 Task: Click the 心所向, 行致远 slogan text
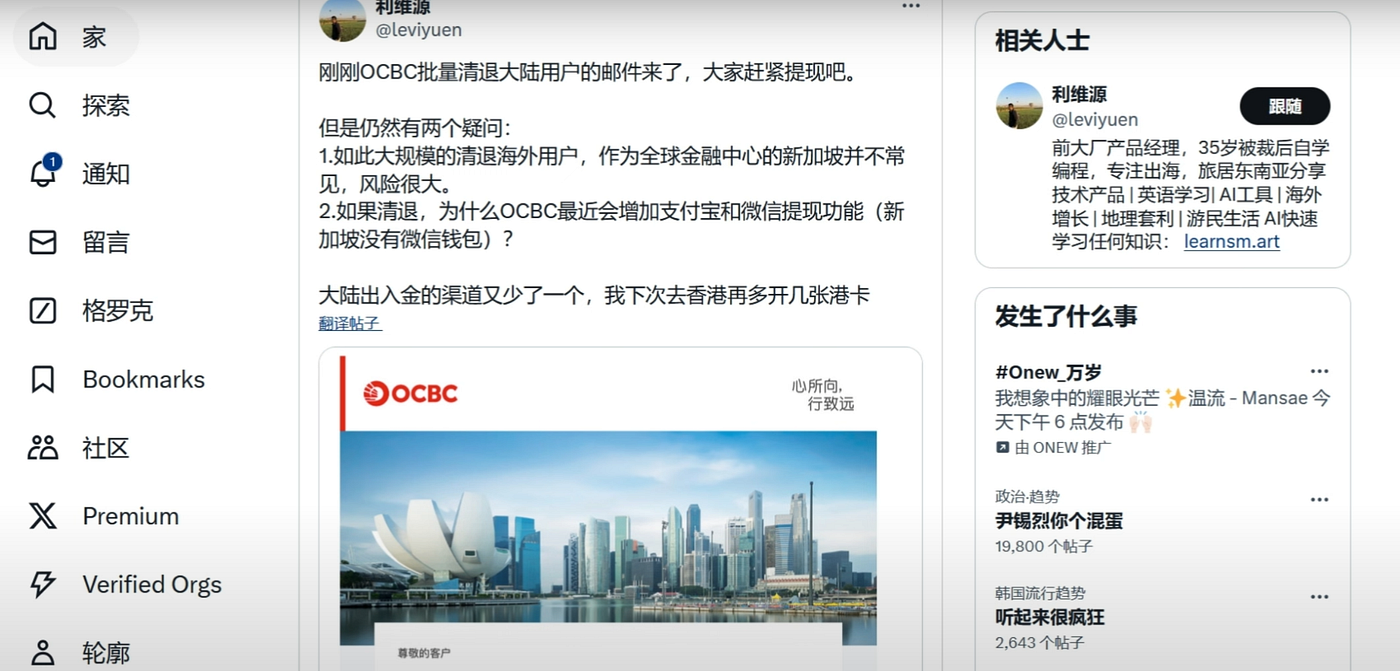click(x=823, y=394)
